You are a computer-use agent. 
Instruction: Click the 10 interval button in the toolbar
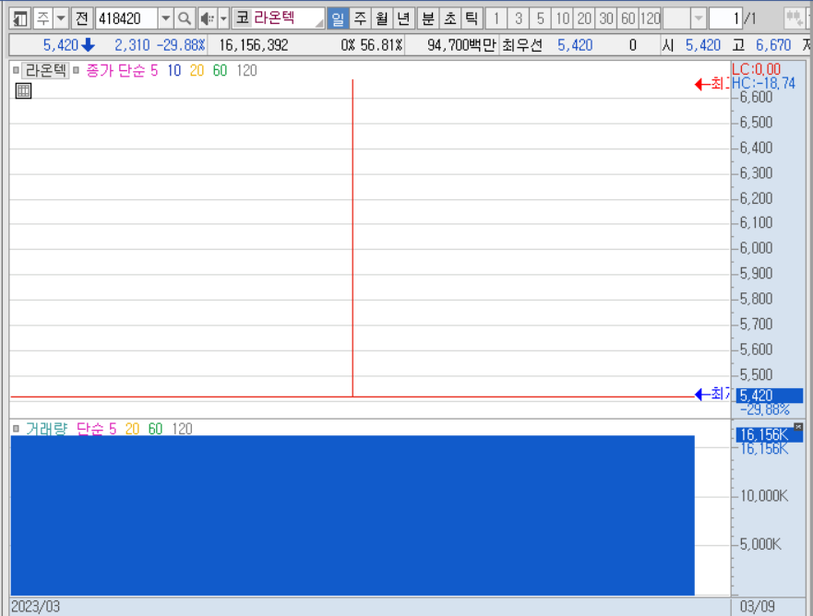point(563,19)
